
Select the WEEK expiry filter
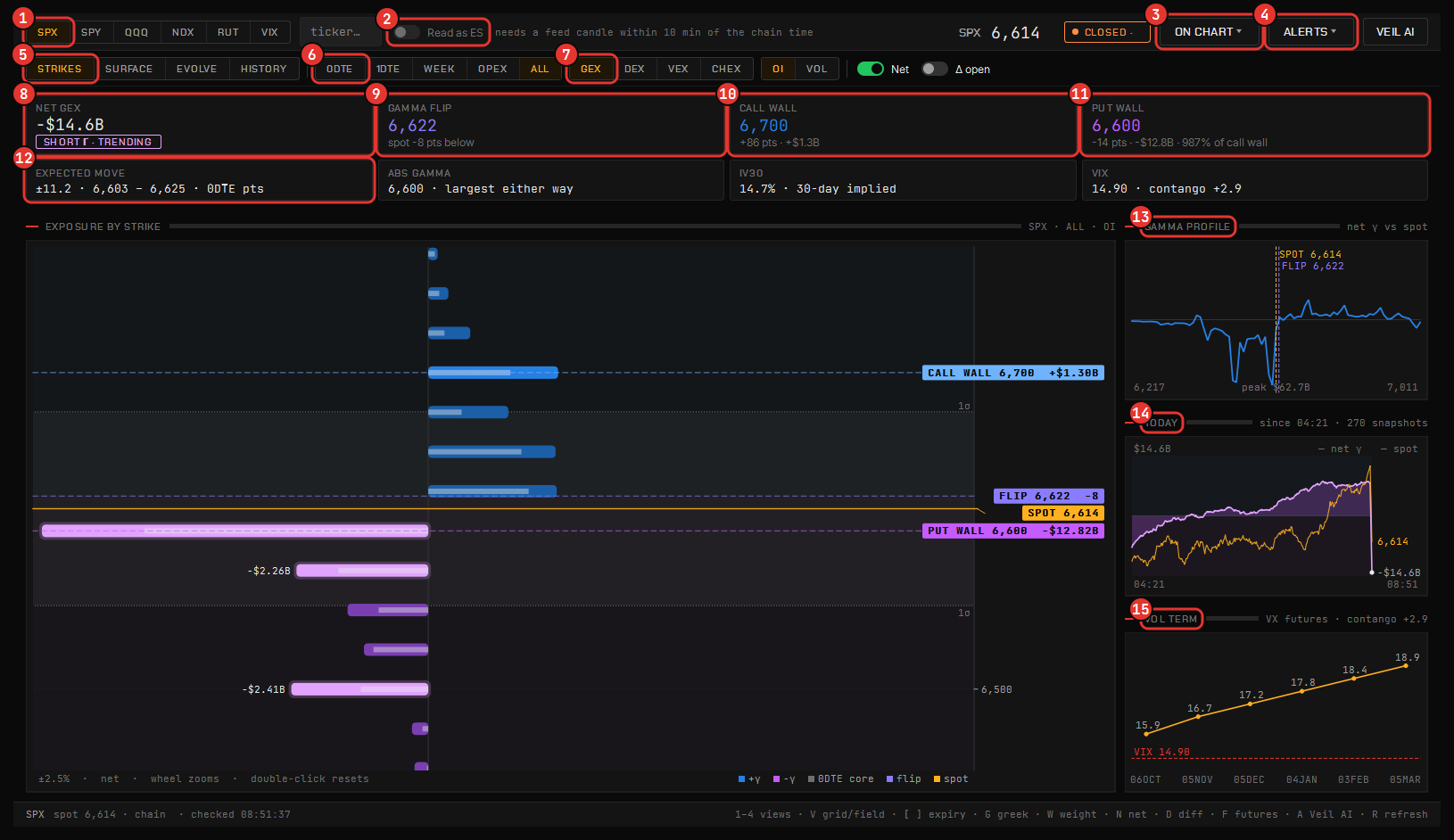[439, 69]
